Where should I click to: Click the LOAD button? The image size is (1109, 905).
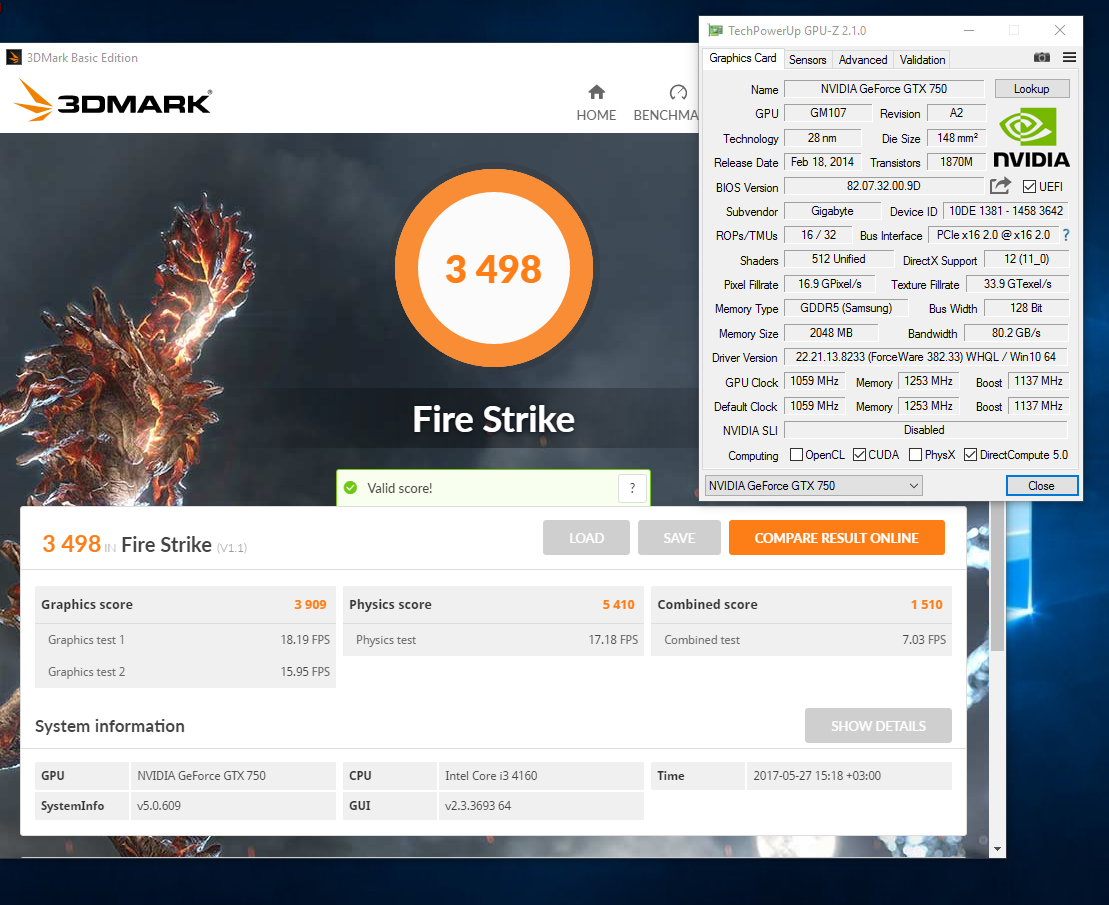[586, 538]
